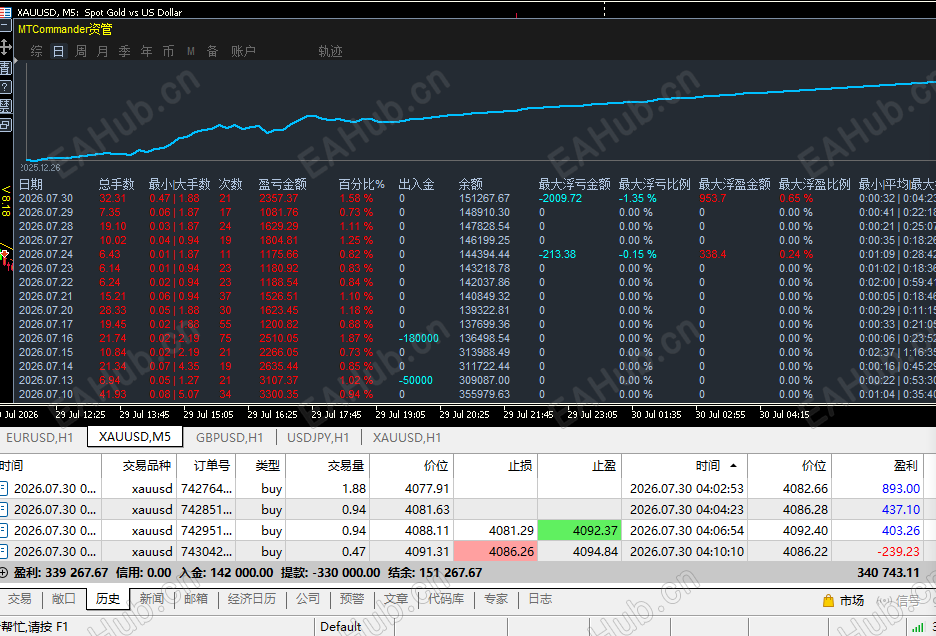This screenshot has height=636, width=936.
Task: Click the Default profile status bar entry
Action: click(x=340, y=626)
